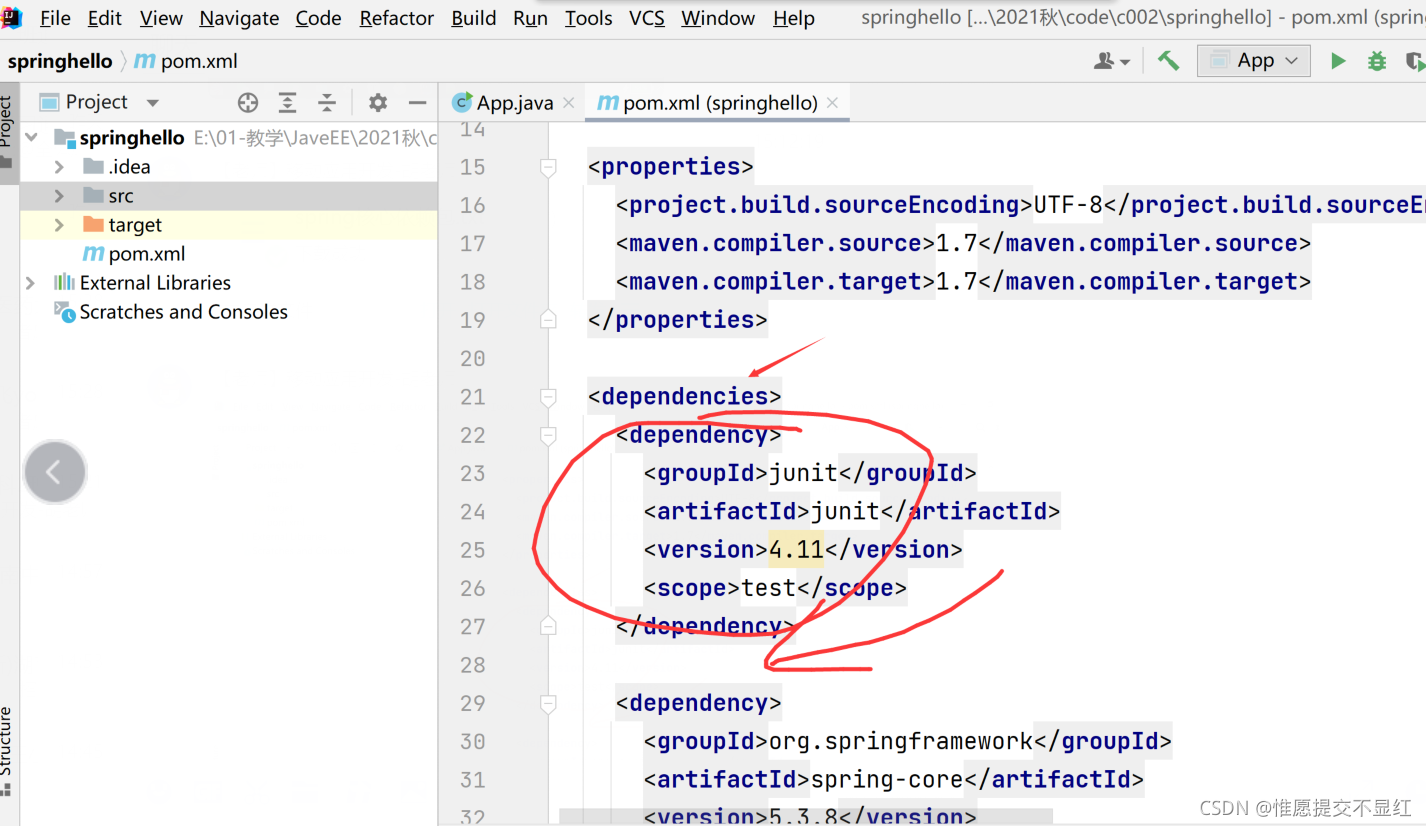Image resolution: width=1426 pixels, height=826 pixels.
Task: Click line number 20 in gutter
Action: (x=472, y=358)
